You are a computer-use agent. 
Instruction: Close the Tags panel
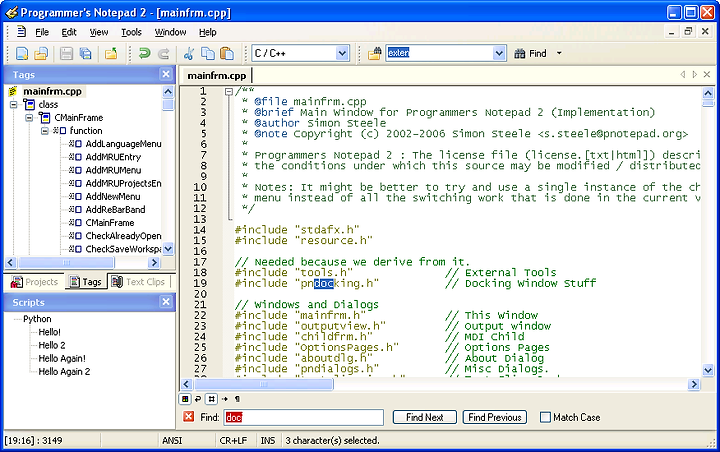click(x=166, y=74)
